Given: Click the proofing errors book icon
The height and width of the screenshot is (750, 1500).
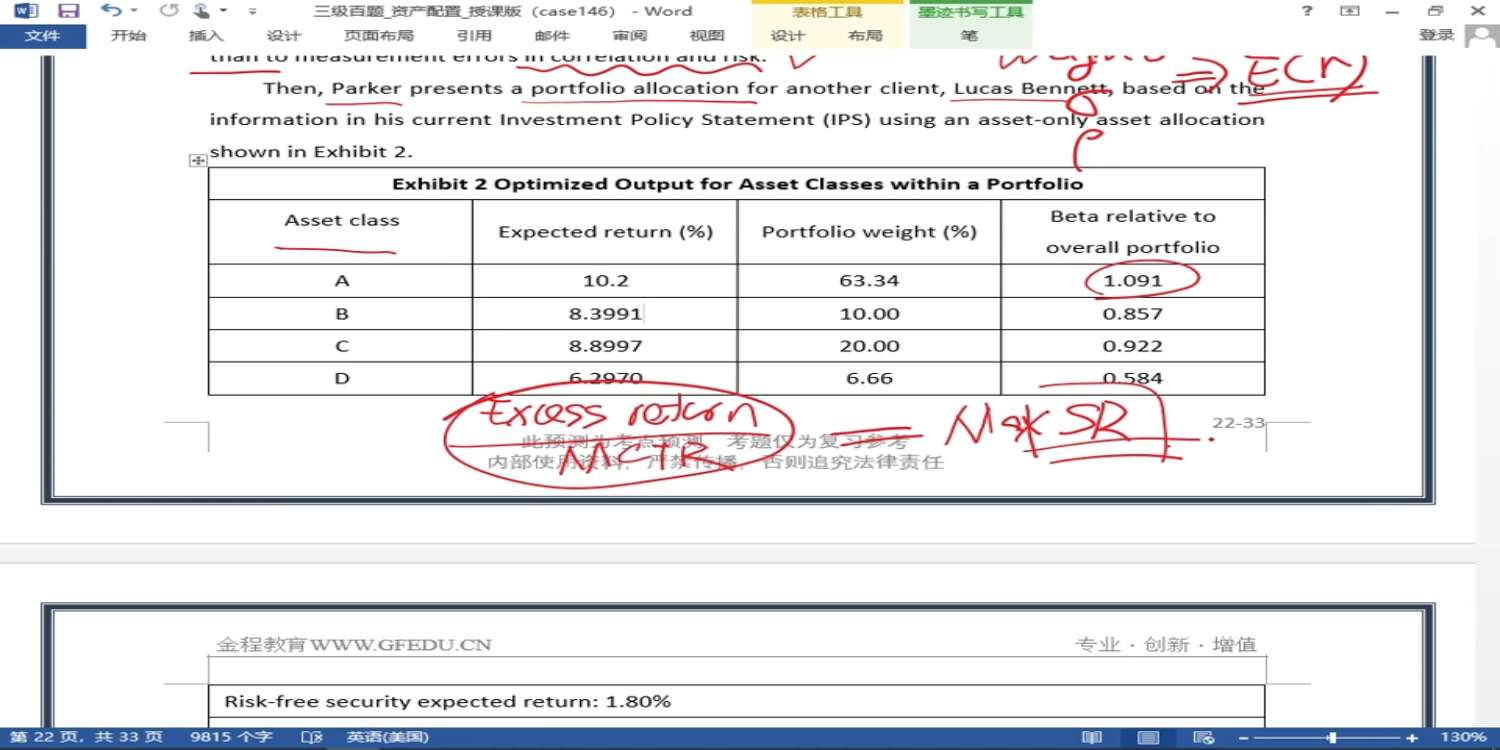Looking at the screenshot, I should pos(312,737).
